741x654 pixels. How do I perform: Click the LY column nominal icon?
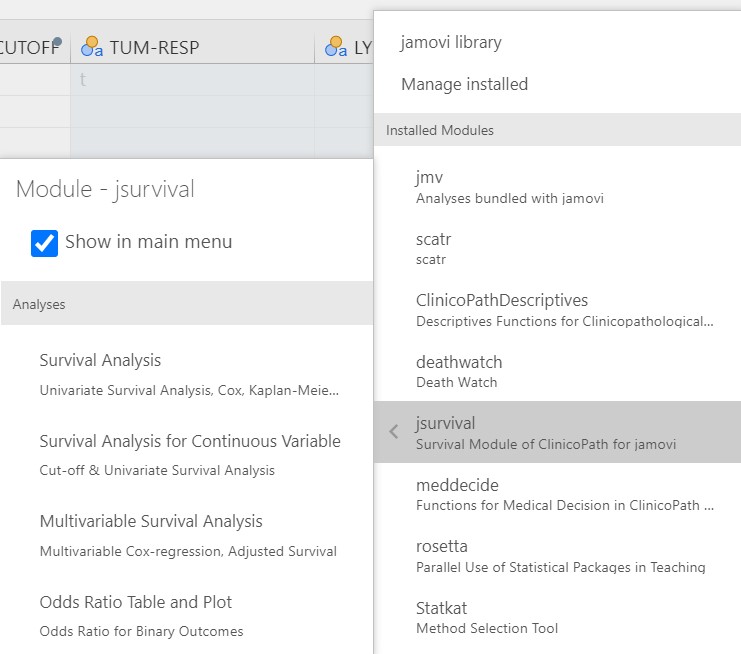point(336,47)
